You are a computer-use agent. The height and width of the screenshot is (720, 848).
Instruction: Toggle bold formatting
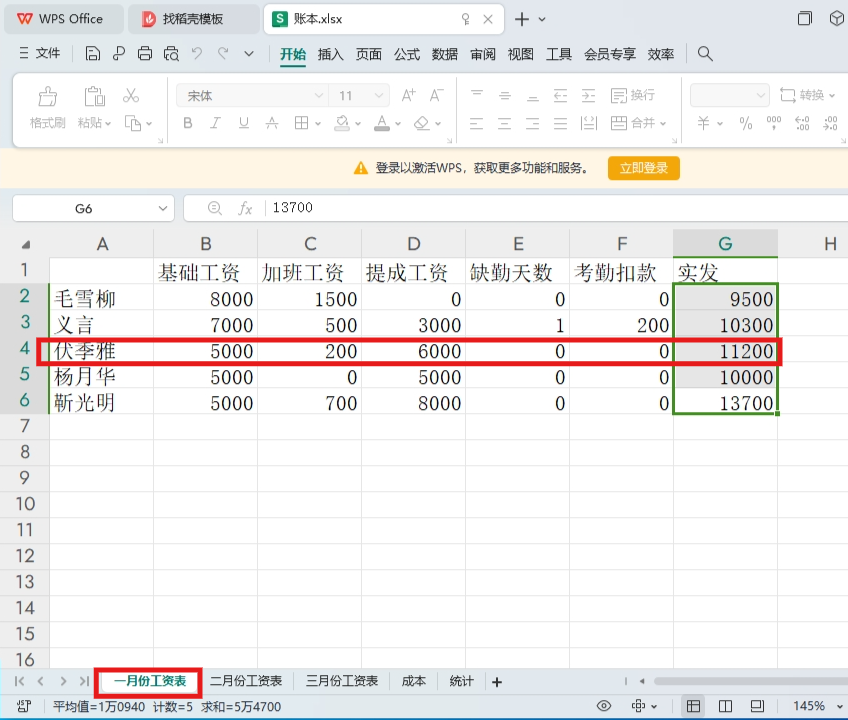pyautogui.click(x=187, y=123)
